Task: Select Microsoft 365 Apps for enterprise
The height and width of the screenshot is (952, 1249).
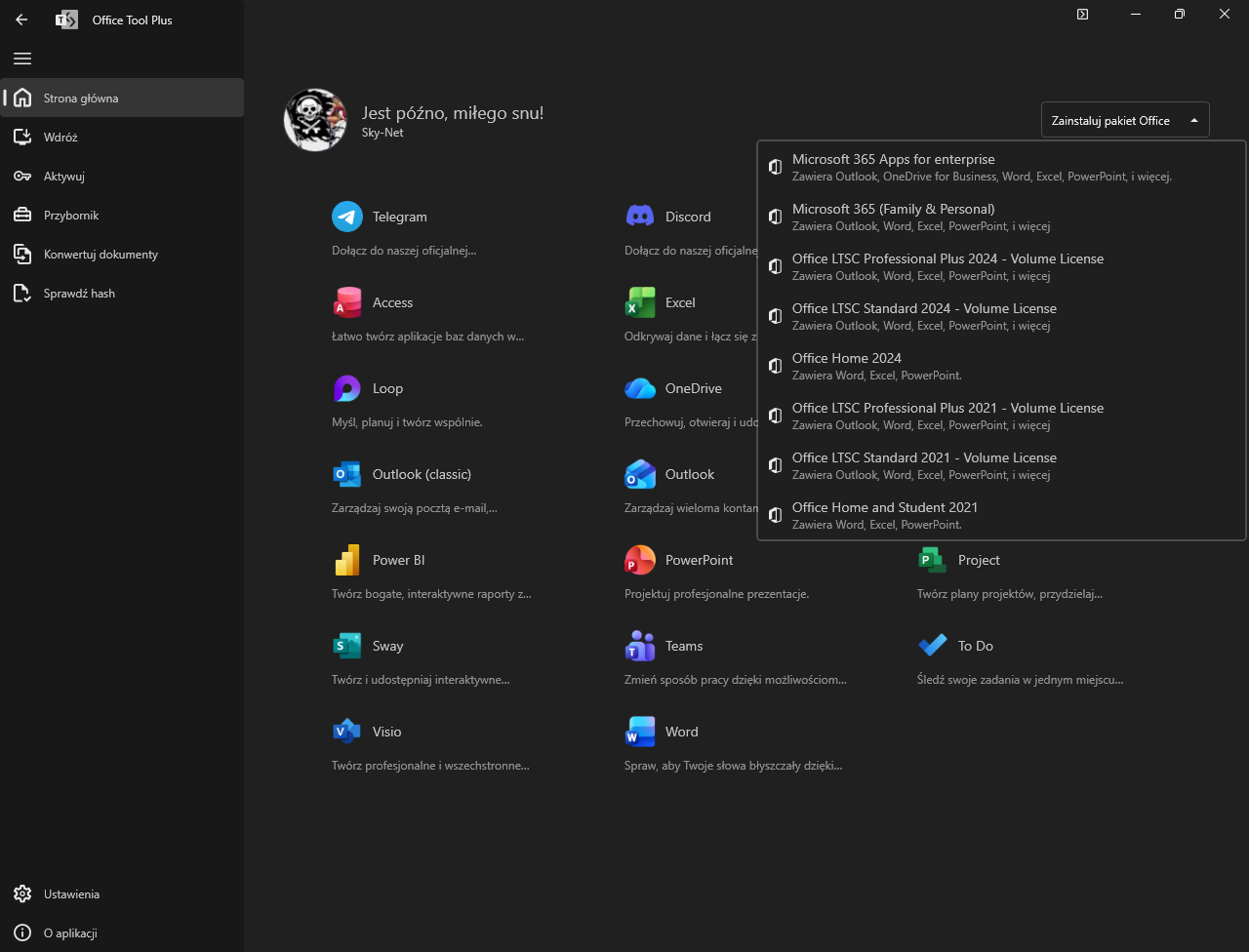Action: tap(1002, 168)
